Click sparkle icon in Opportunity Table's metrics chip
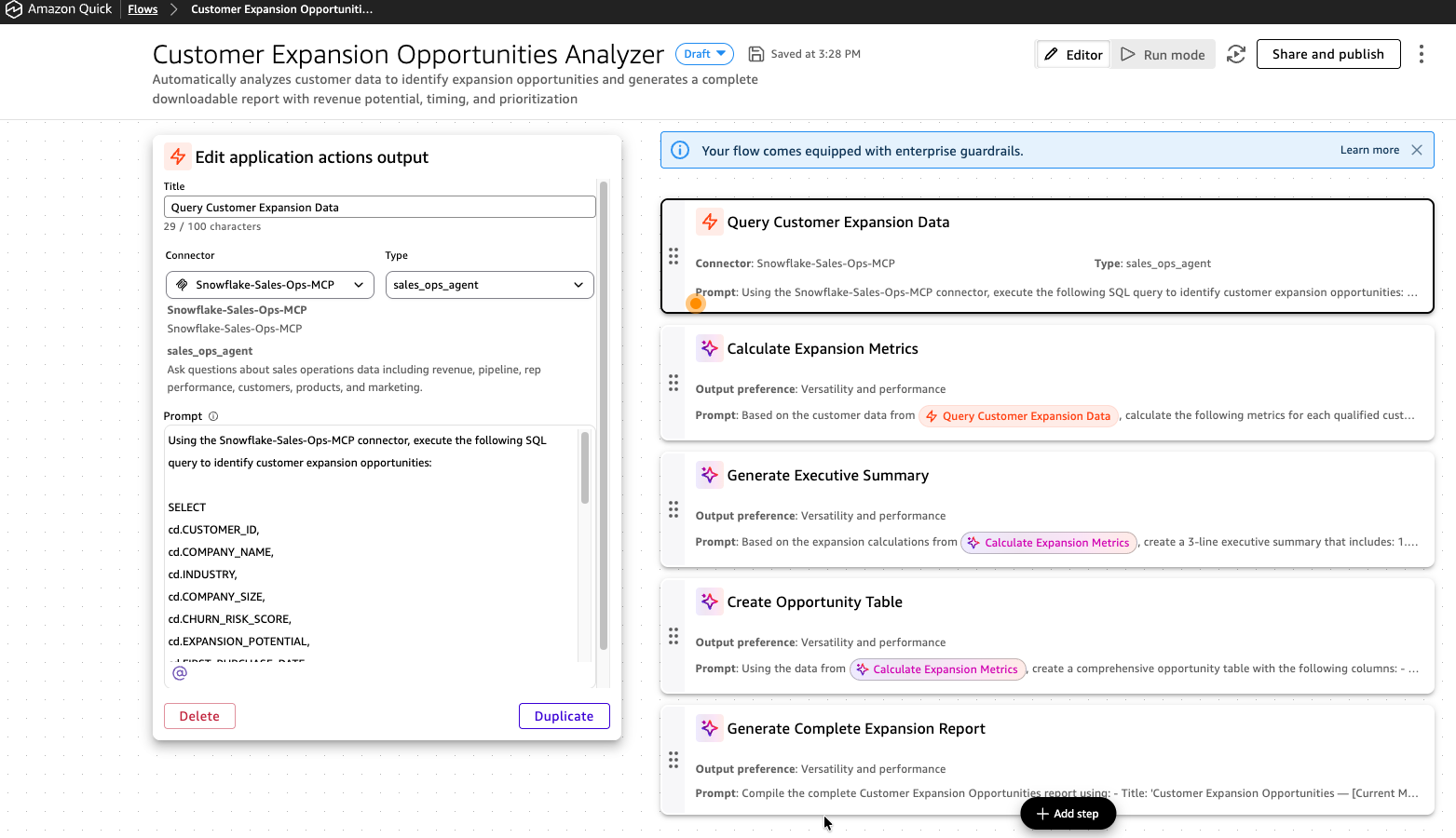Screen dimensions: 1456x838 pos(863,669)
